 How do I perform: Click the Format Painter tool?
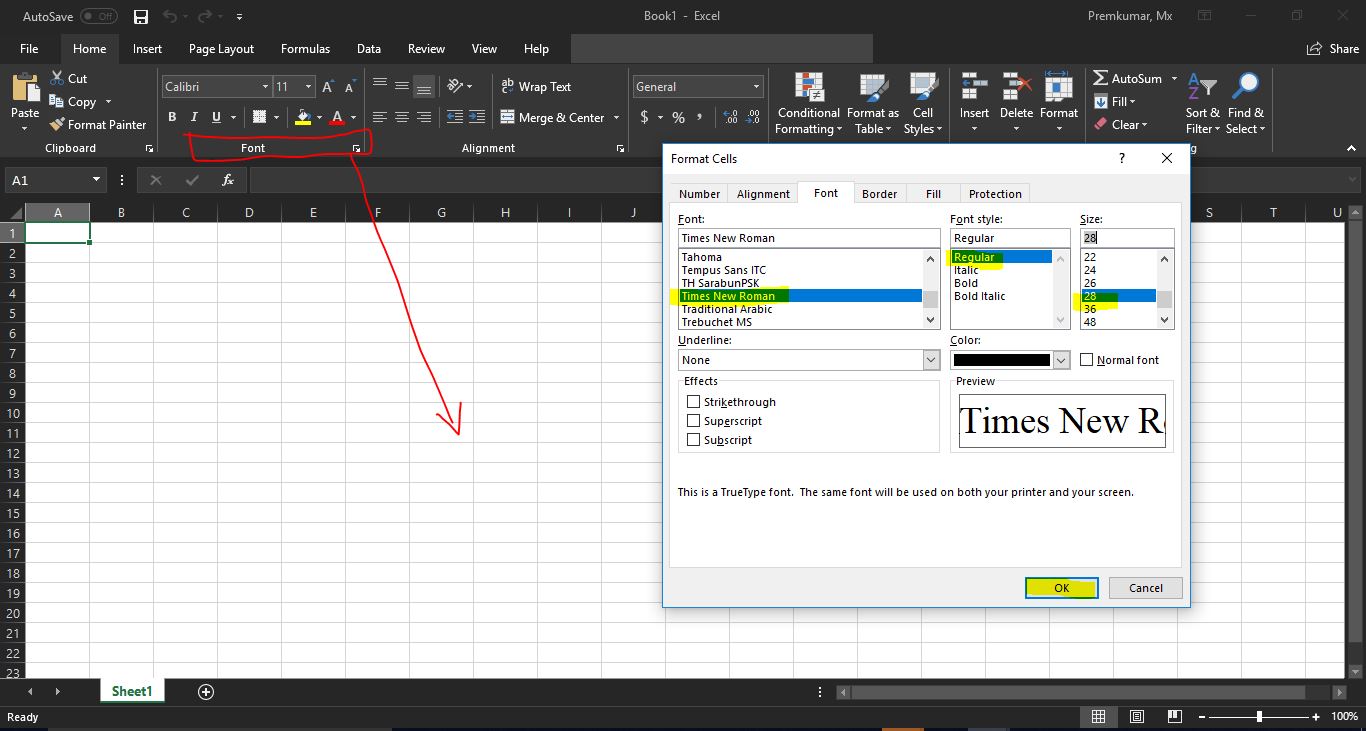(x=98, y=124)
